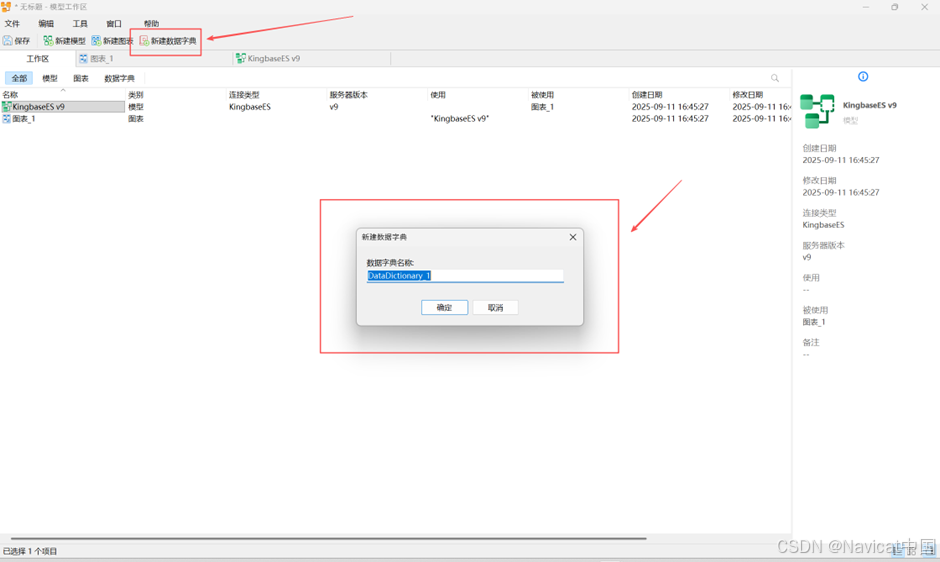
Task: Click the horizontal scrollbar at list bottom
Action: pos(329,539)
